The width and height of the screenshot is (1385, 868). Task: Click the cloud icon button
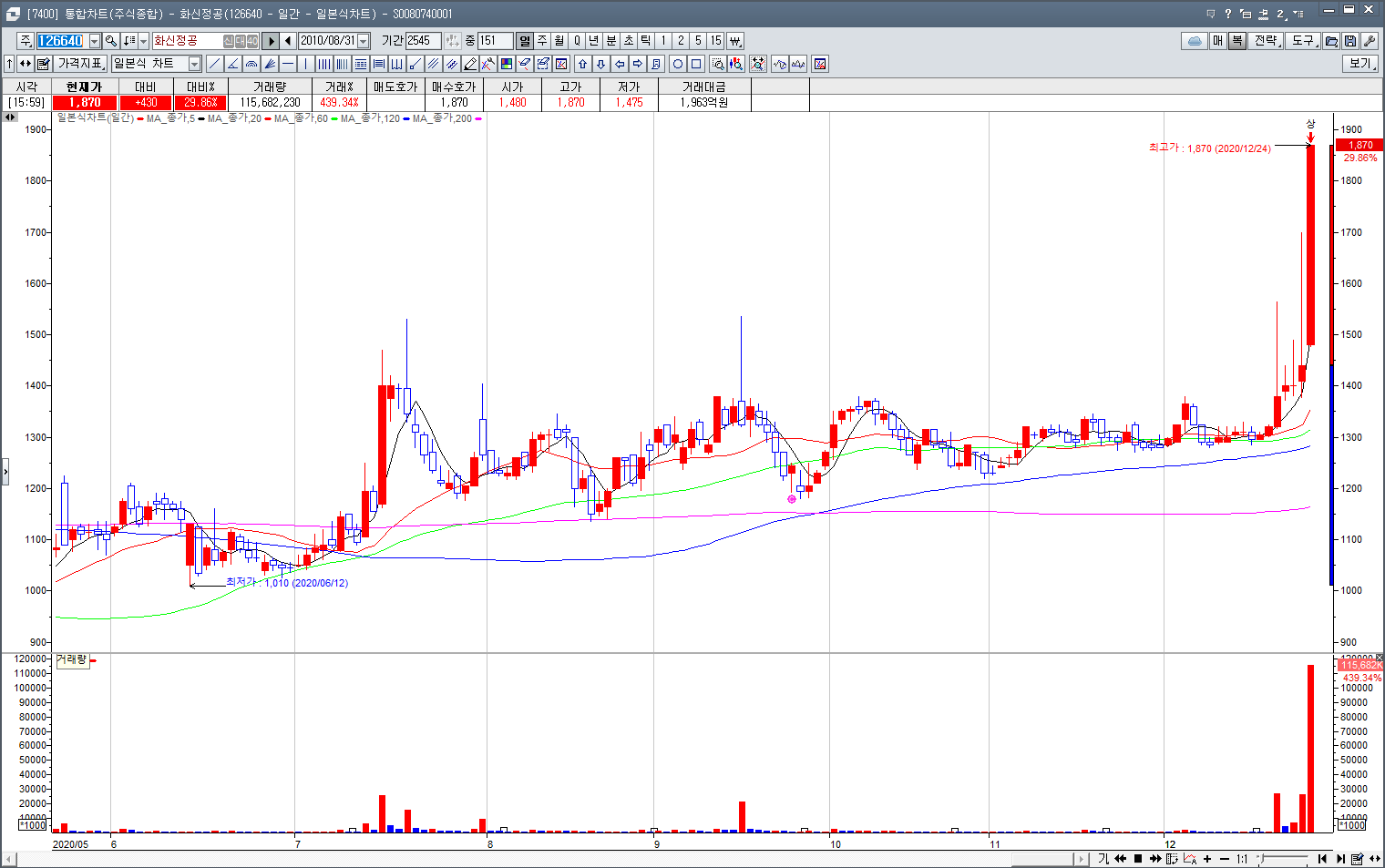(1195, 41)
